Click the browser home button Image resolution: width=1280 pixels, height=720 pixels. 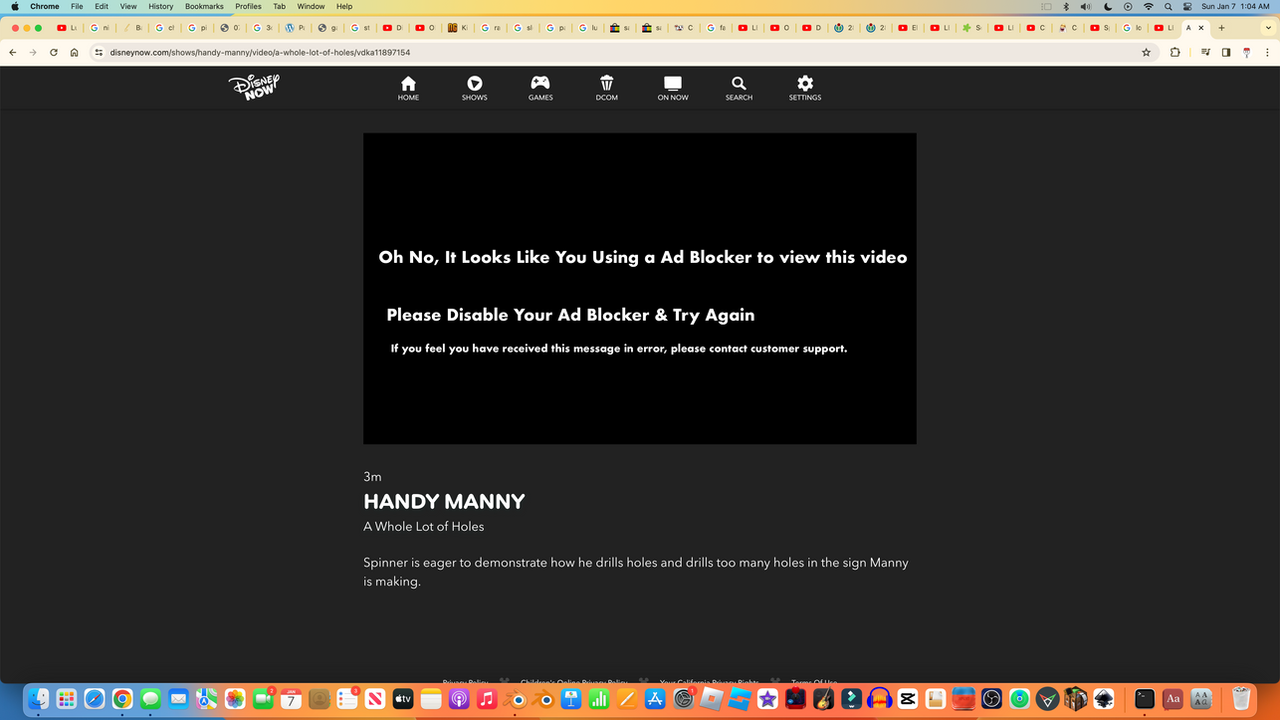(74, 52)
